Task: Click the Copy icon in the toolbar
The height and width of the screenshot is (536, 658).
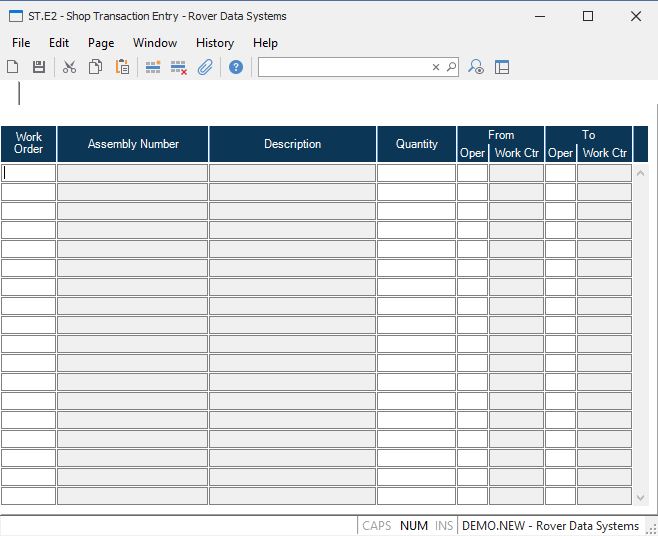Action: pos(96,67)
